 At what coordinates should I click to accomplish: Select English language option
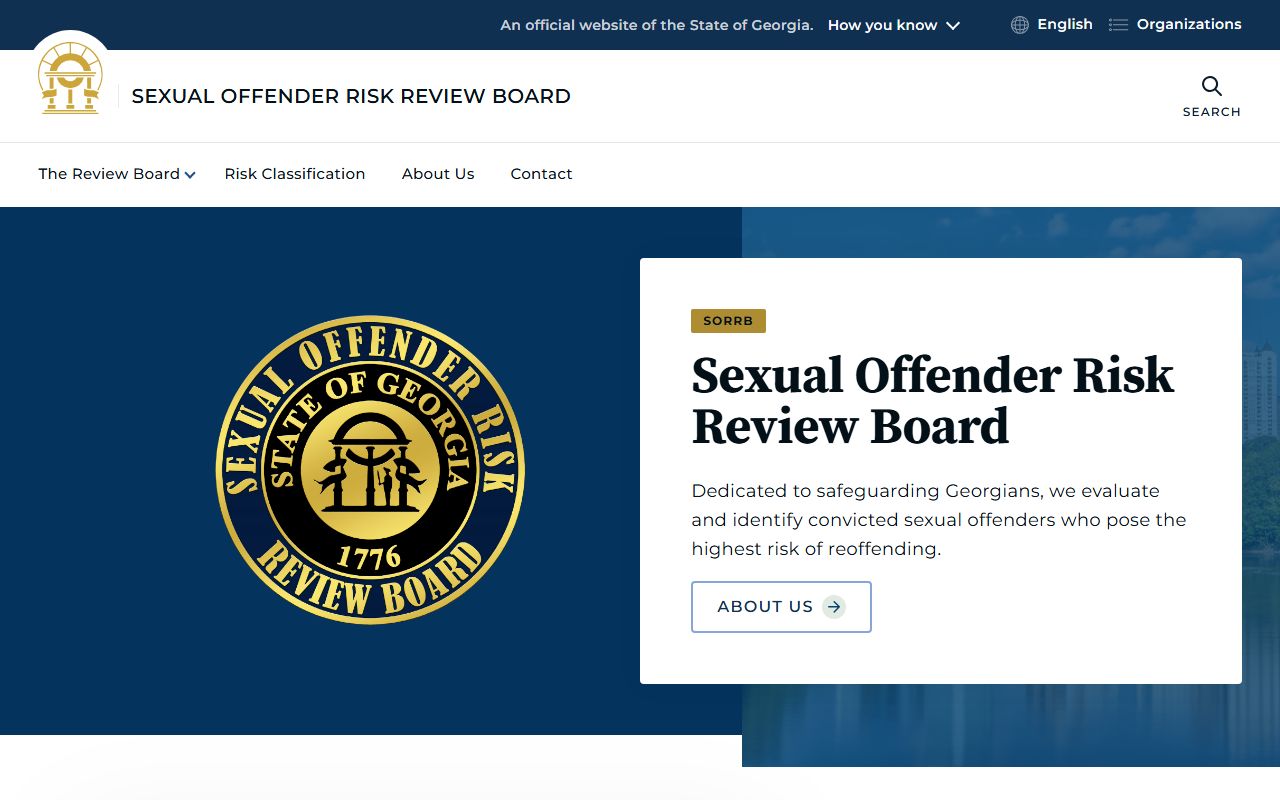coord(1065,24)
